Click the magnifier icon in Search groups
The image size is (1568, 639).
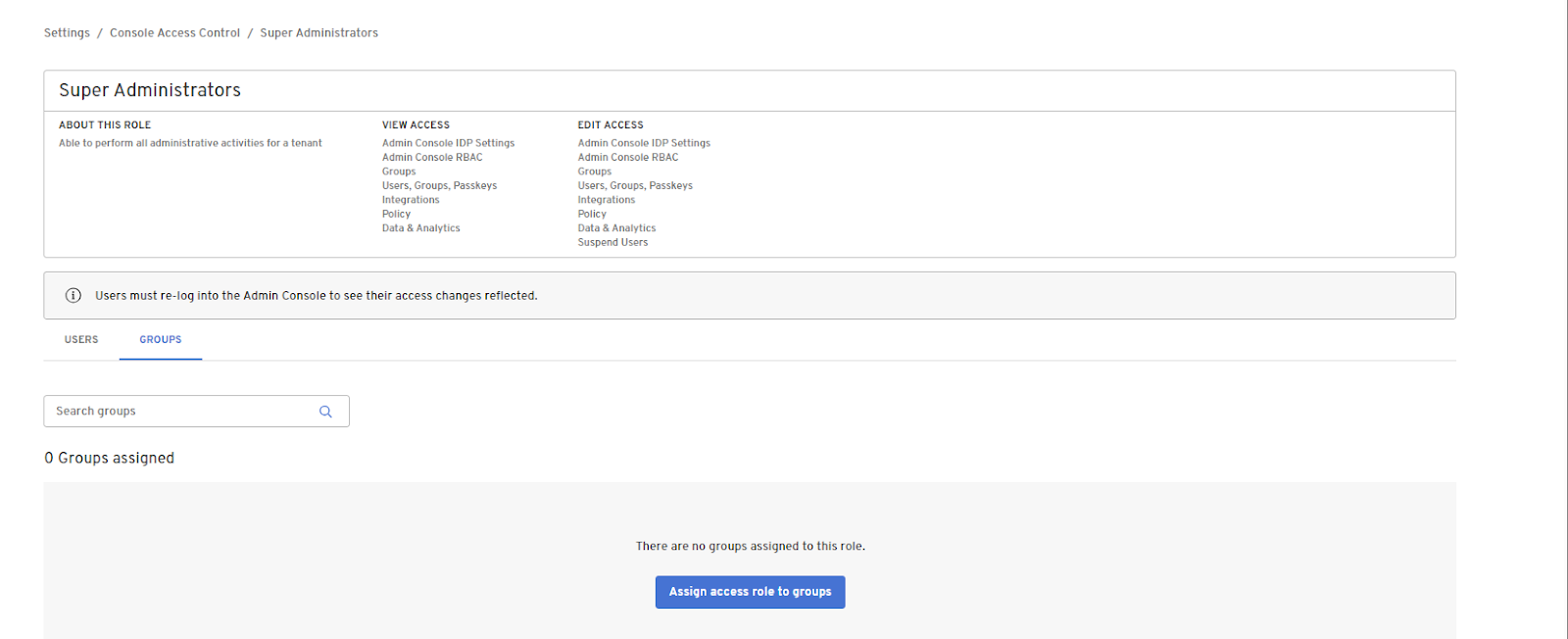click(325, 412)
